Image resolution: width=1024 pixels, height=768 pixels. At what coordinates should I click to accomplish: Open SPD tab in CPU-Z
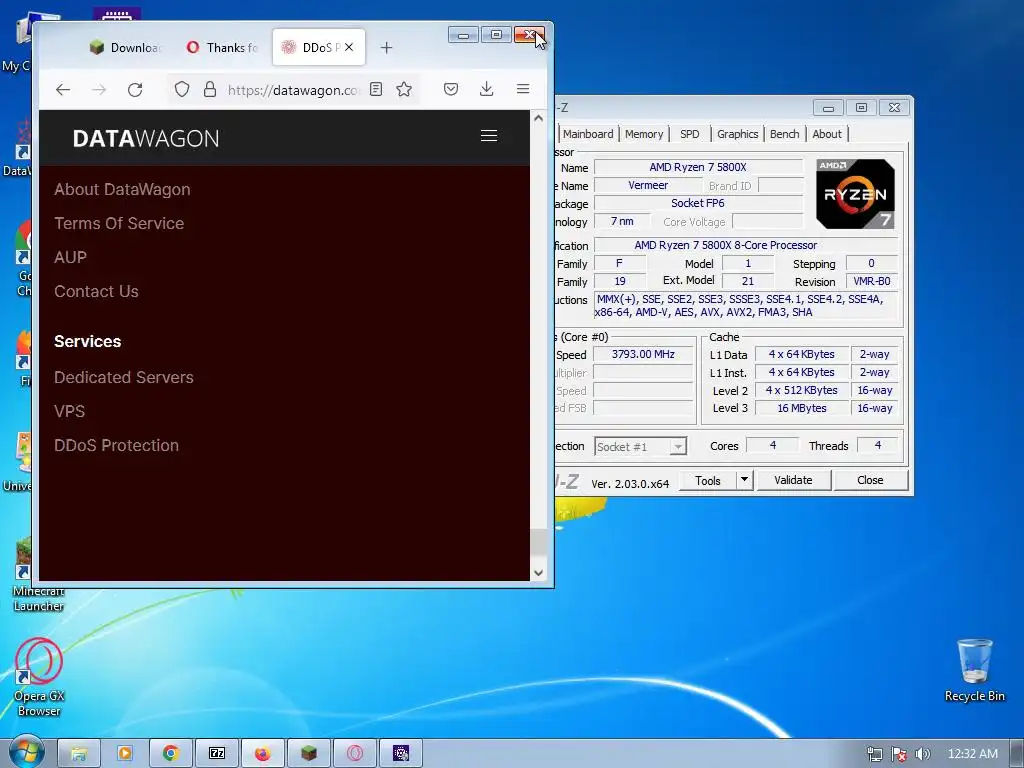click(x=690, y=134)
